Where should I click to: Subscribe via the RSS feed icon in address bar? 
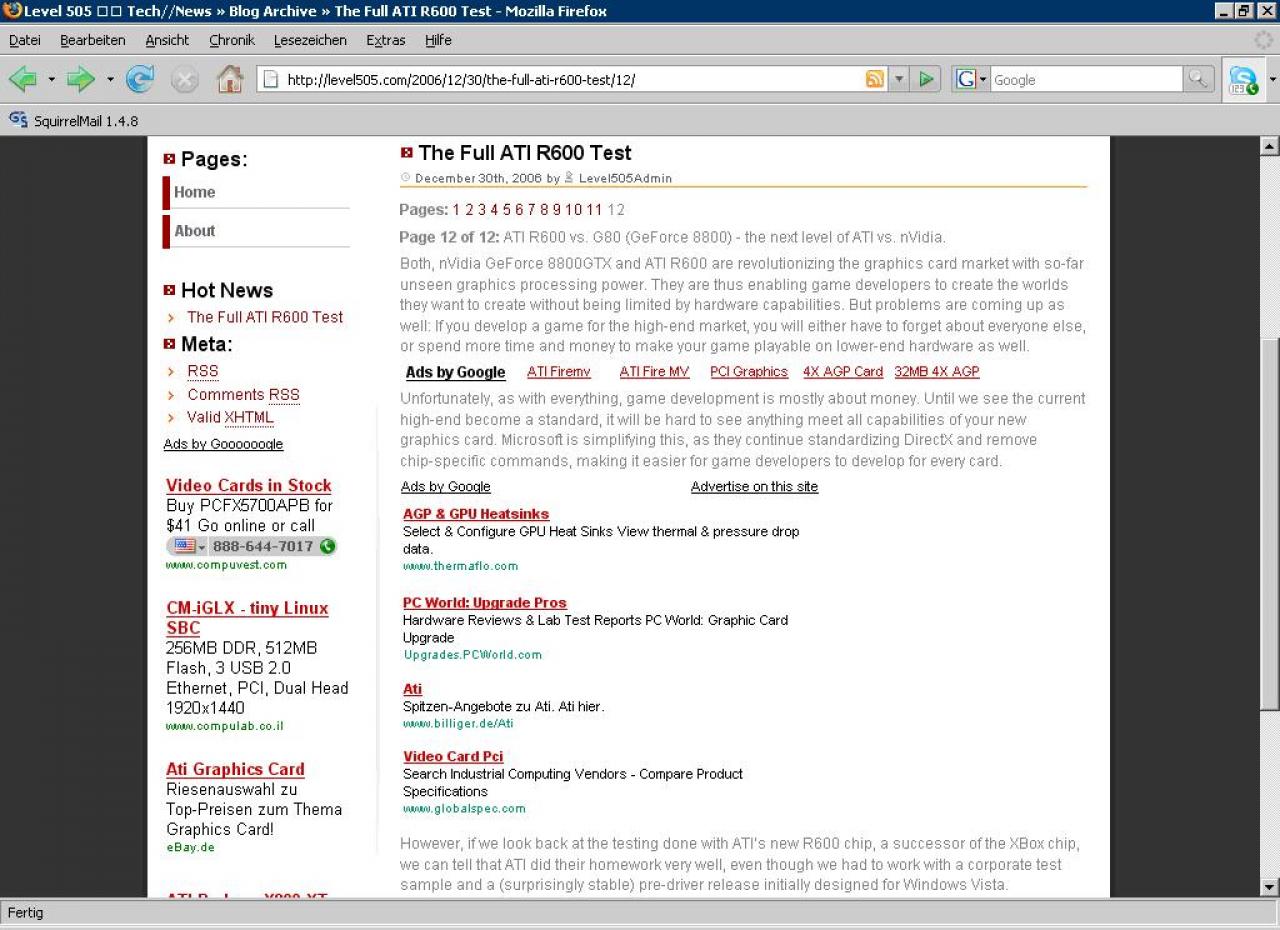click(x=875, y=79)
